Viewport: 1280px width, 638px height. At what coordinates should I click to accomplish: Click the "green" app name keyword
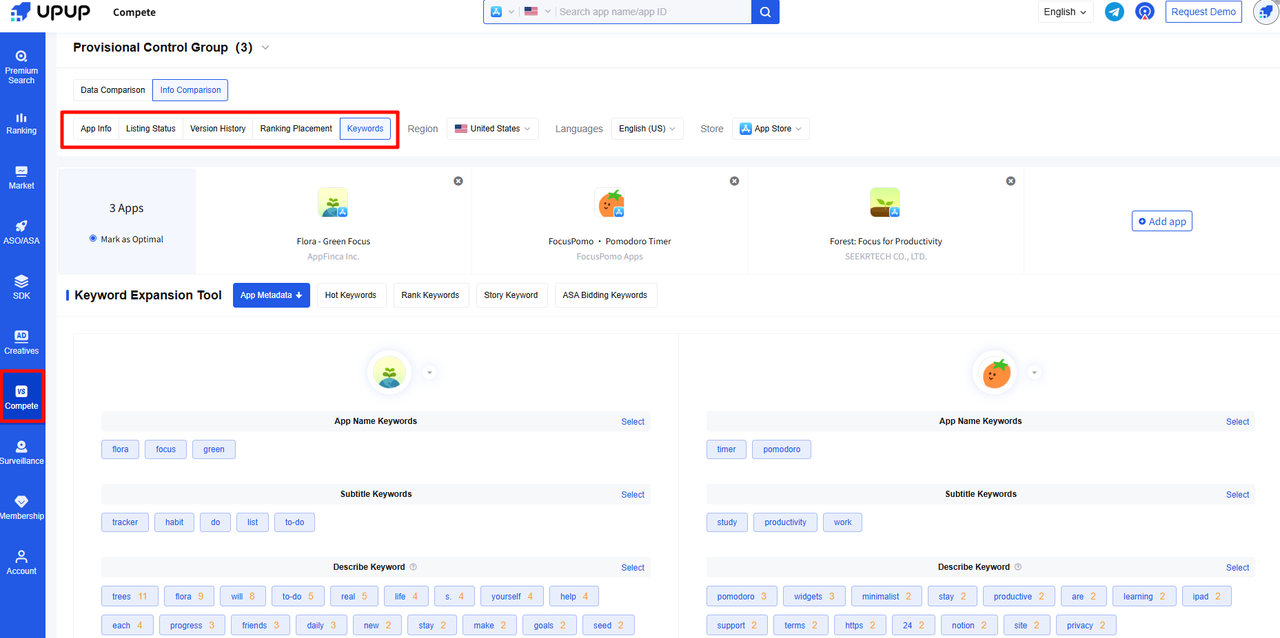click(214, 450)
